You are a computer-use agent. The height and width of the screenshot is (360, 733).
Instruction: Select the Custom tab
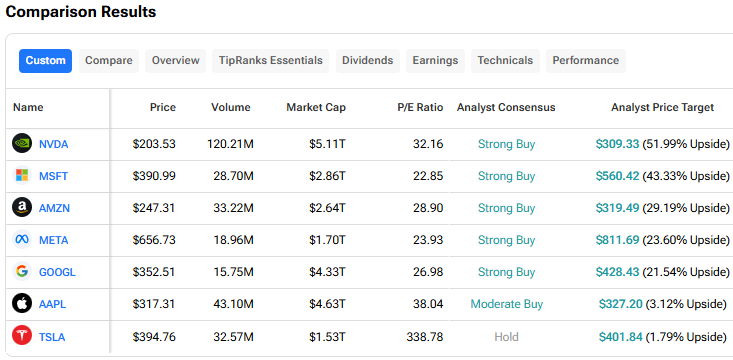45,61
